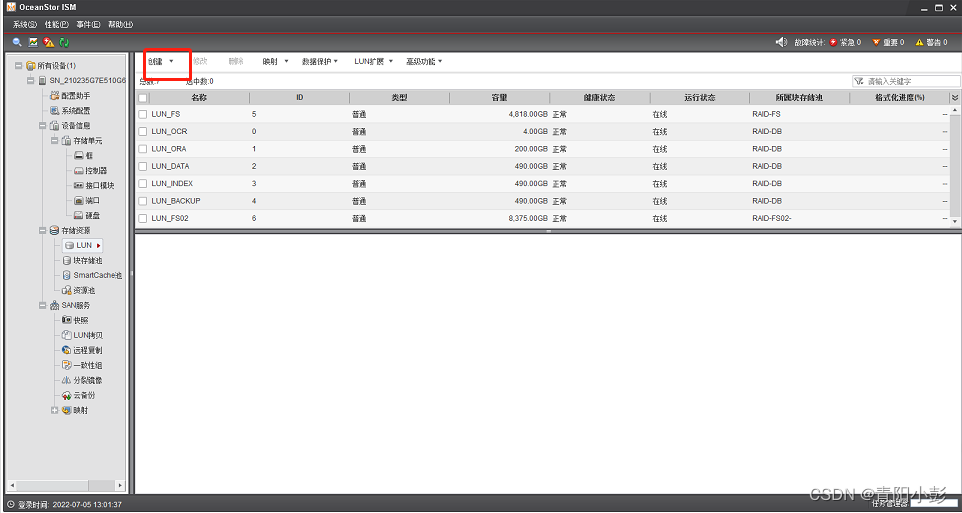The image size is (962, 513).
Task: Select the 快照 snapshot tree node
Action: point(75,320)
